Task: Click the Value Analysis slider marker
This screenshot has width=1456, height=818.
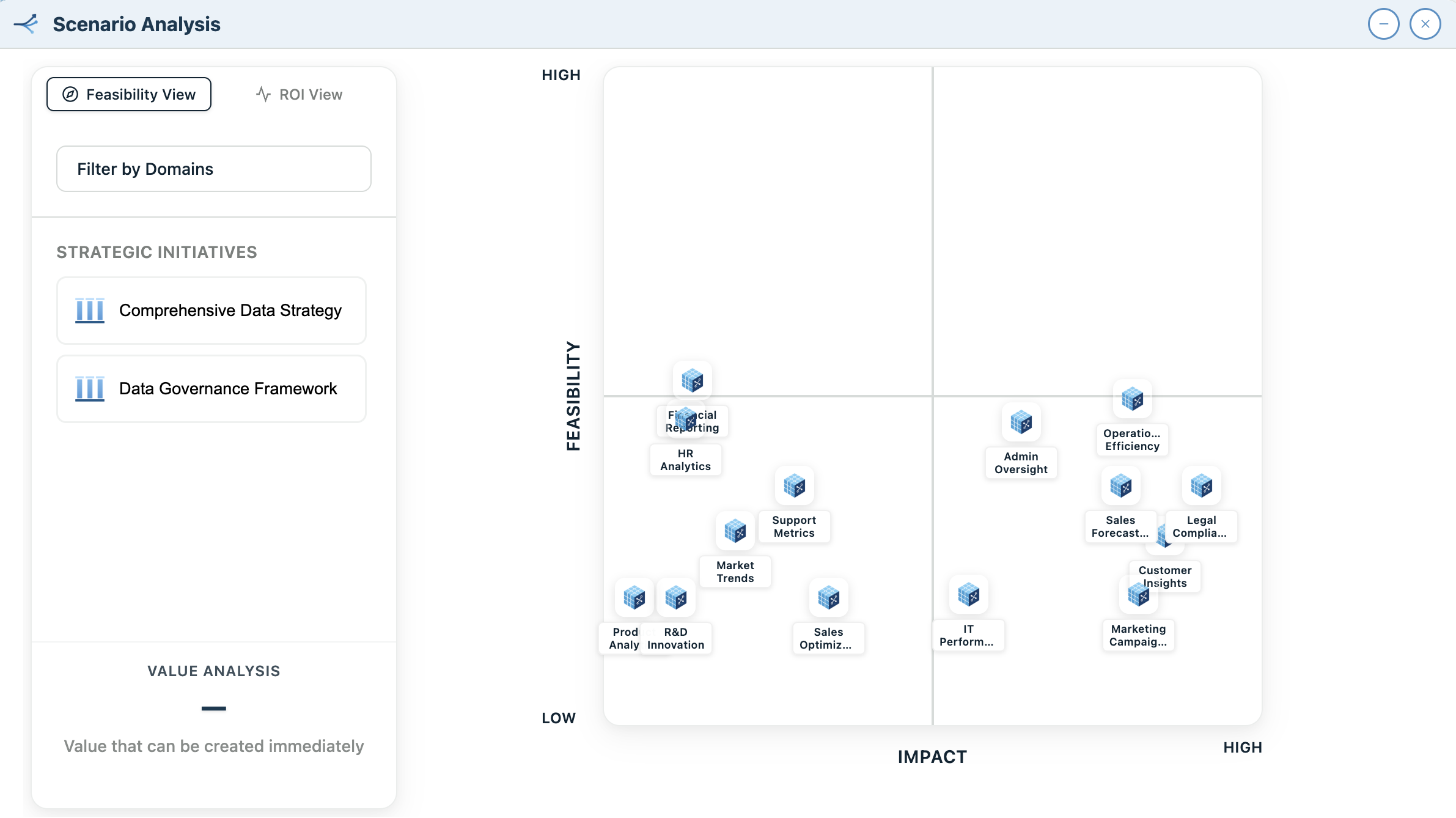Action: [213, 708]
